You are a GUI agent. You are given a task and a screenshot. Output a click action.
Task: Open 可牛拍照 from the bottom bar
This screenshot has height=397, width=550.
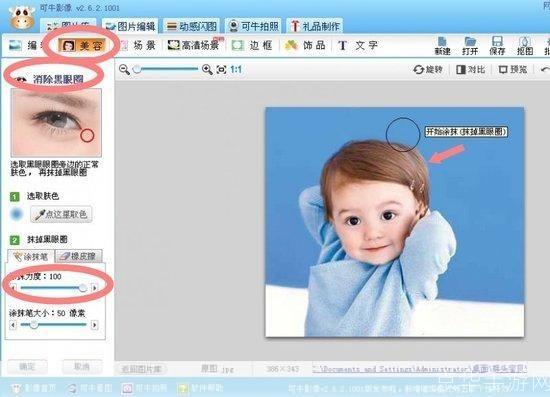point(145,388)
